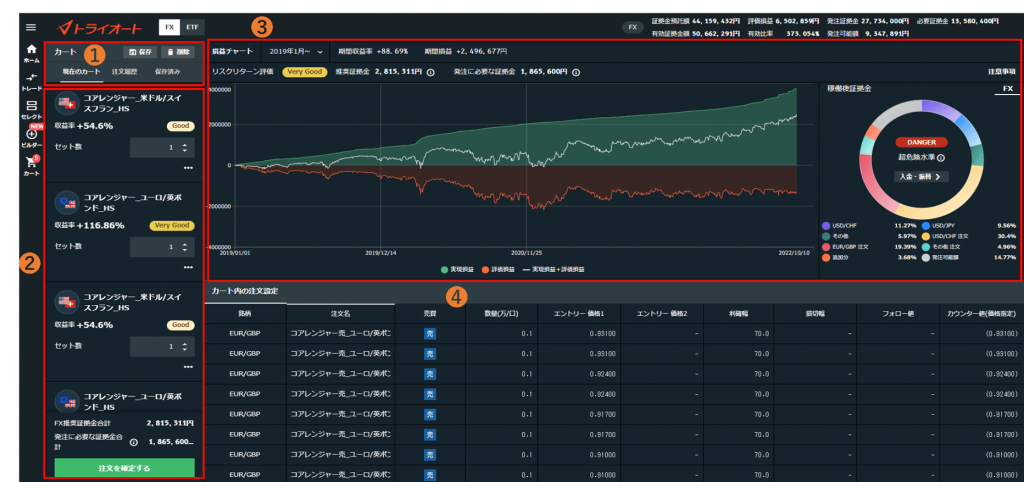The width and height of the screenshot is (1024, 482).
Task: Click info icon beside 超危険水準
Action: coord(941,157)
